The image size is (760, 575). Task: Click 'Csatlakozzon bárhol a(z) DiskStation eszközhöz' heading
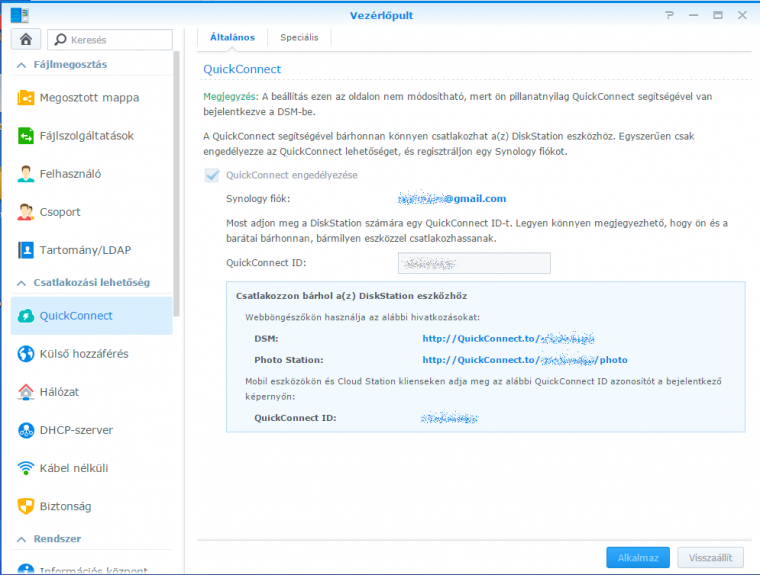351,296
